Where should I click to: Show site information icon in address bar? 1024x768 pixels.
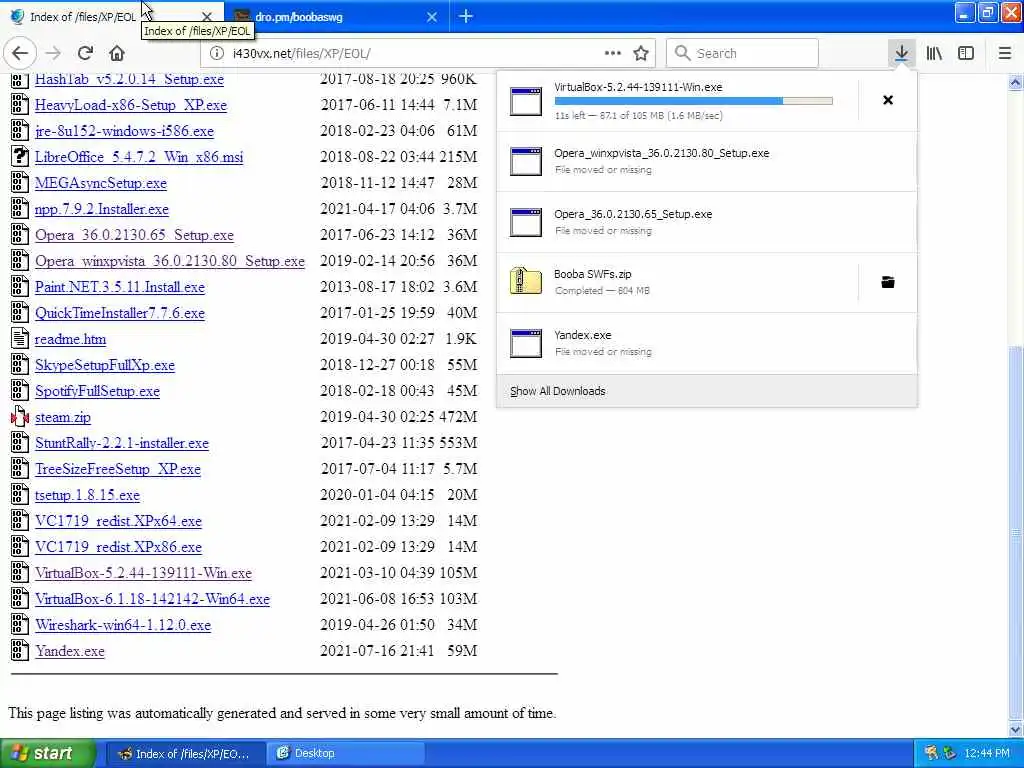pos(216,54)
